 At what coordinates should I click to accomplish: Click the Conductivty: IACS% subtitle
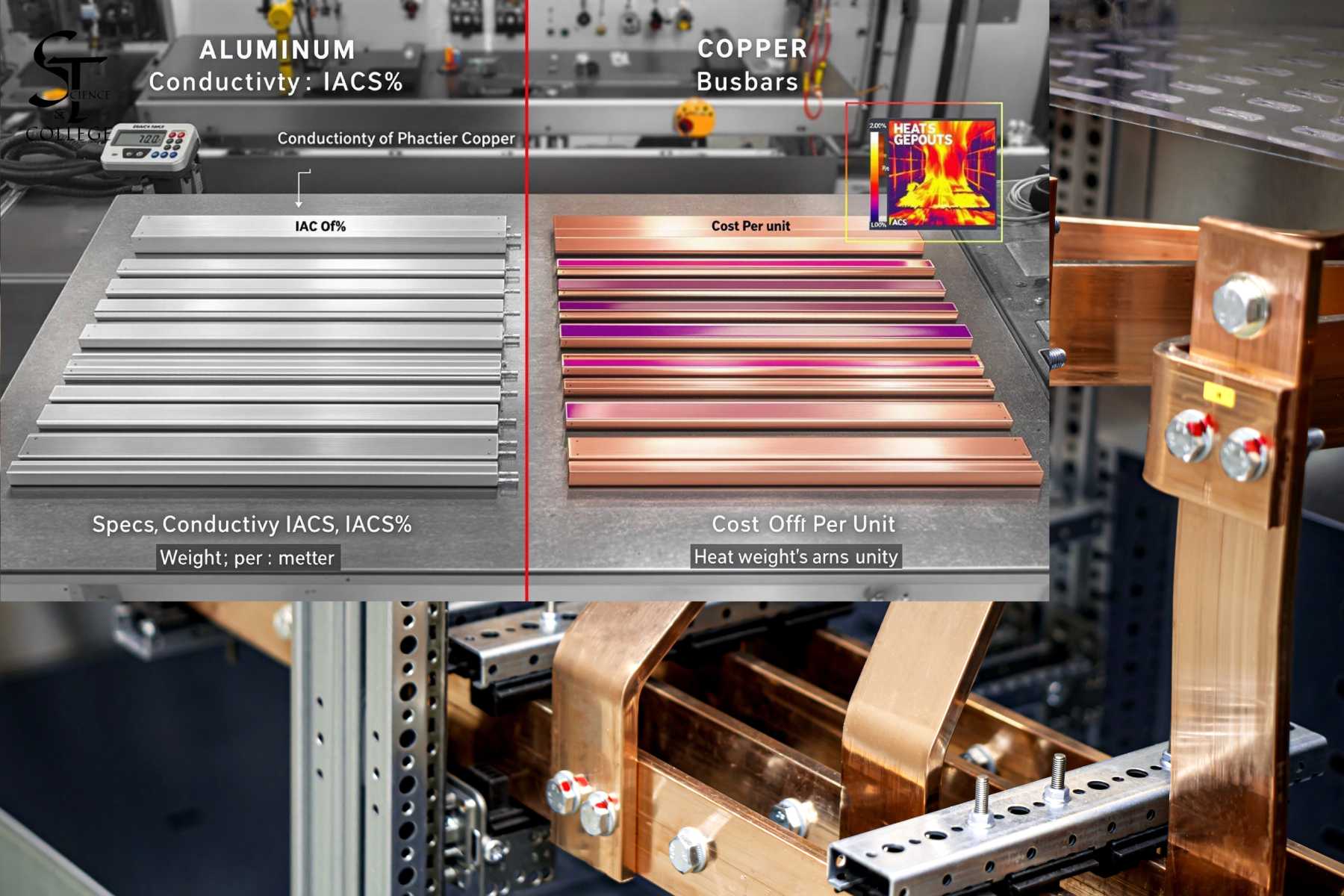point(276,82)
